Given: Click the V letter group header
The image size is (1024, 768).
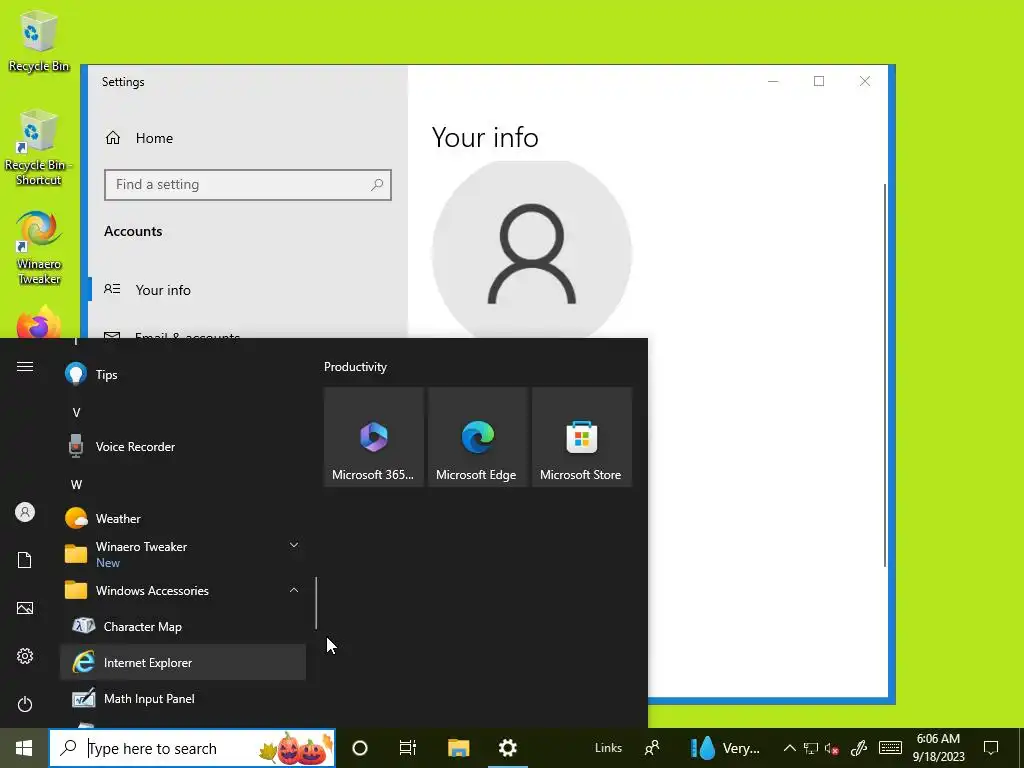Looking at the screenshot, I should point(76,413).
